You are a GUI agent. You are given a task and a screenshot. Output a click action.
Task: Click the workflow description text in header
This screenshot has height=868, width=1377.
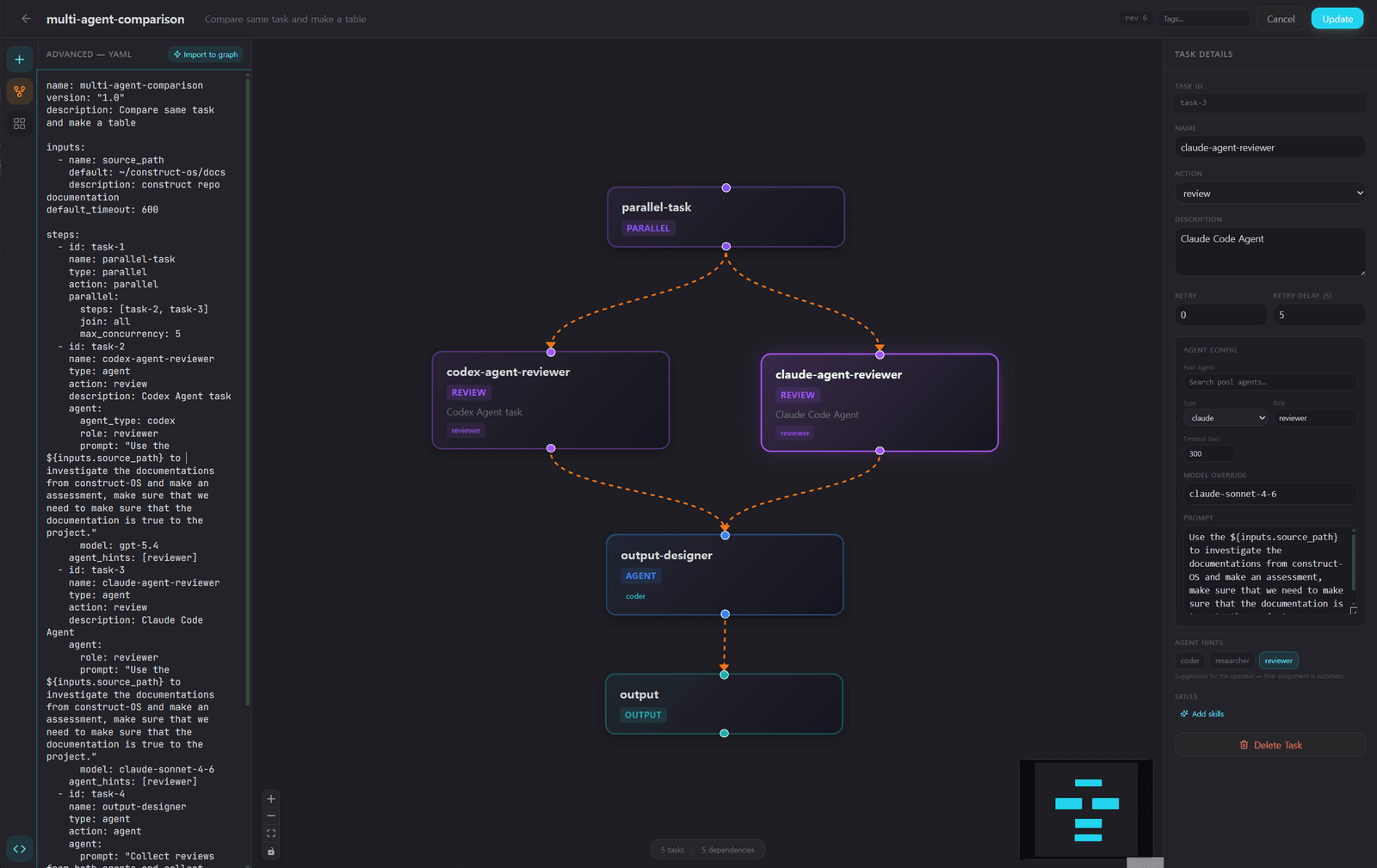click(285, 19)
